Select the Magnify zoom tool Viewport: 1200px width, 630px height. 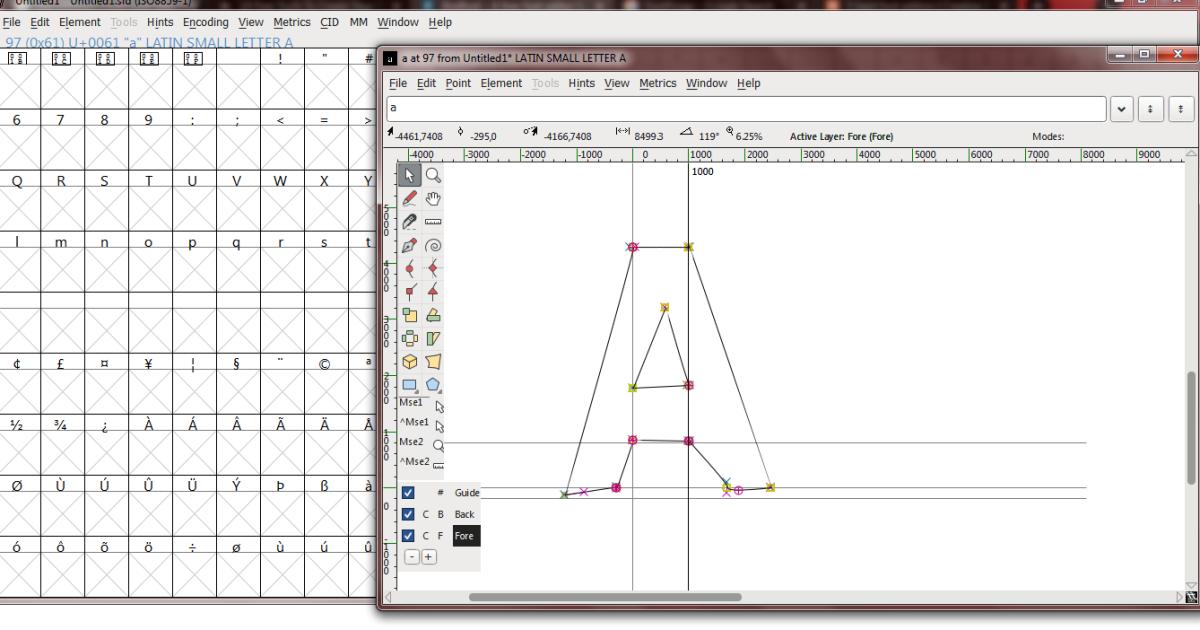[x=433, y=176]
